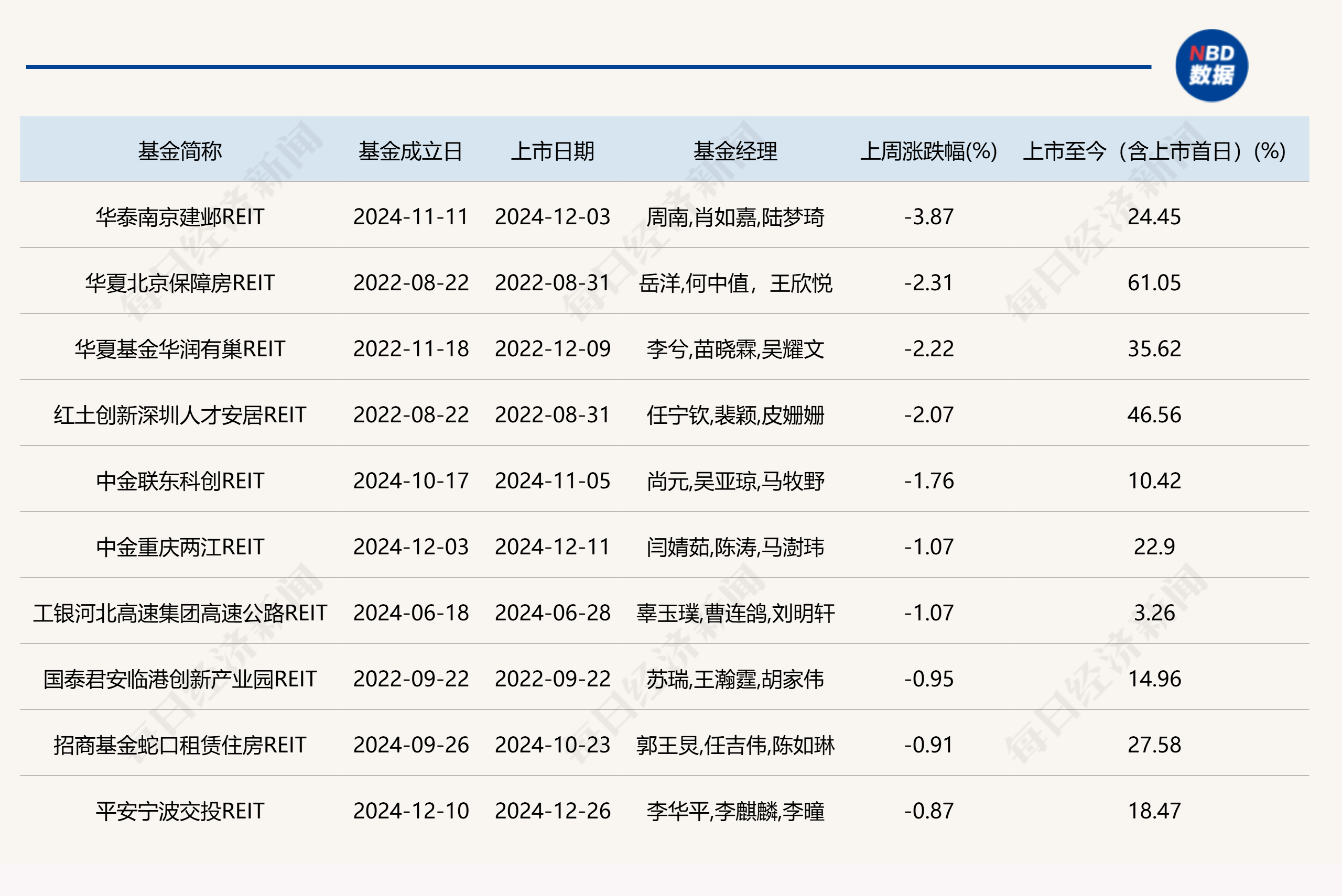
Task: Select listing date 2024-10-23
Action: [x=553, y=745]
